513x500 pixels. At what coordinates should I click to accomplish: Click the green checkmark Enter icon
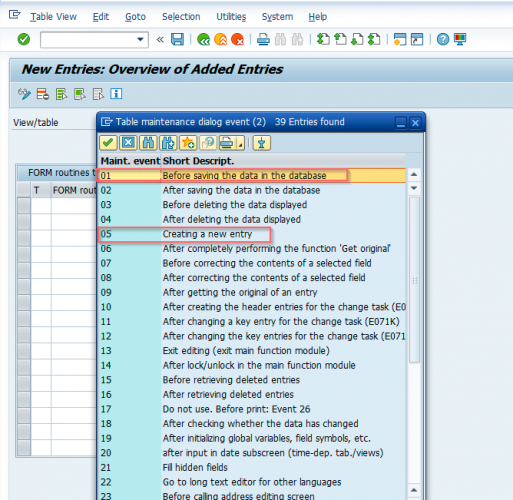point(24,39)
